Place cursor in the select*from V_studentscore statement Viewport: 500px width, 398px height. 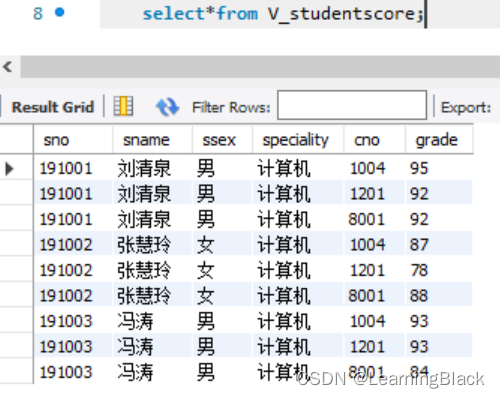coord(283,14)
